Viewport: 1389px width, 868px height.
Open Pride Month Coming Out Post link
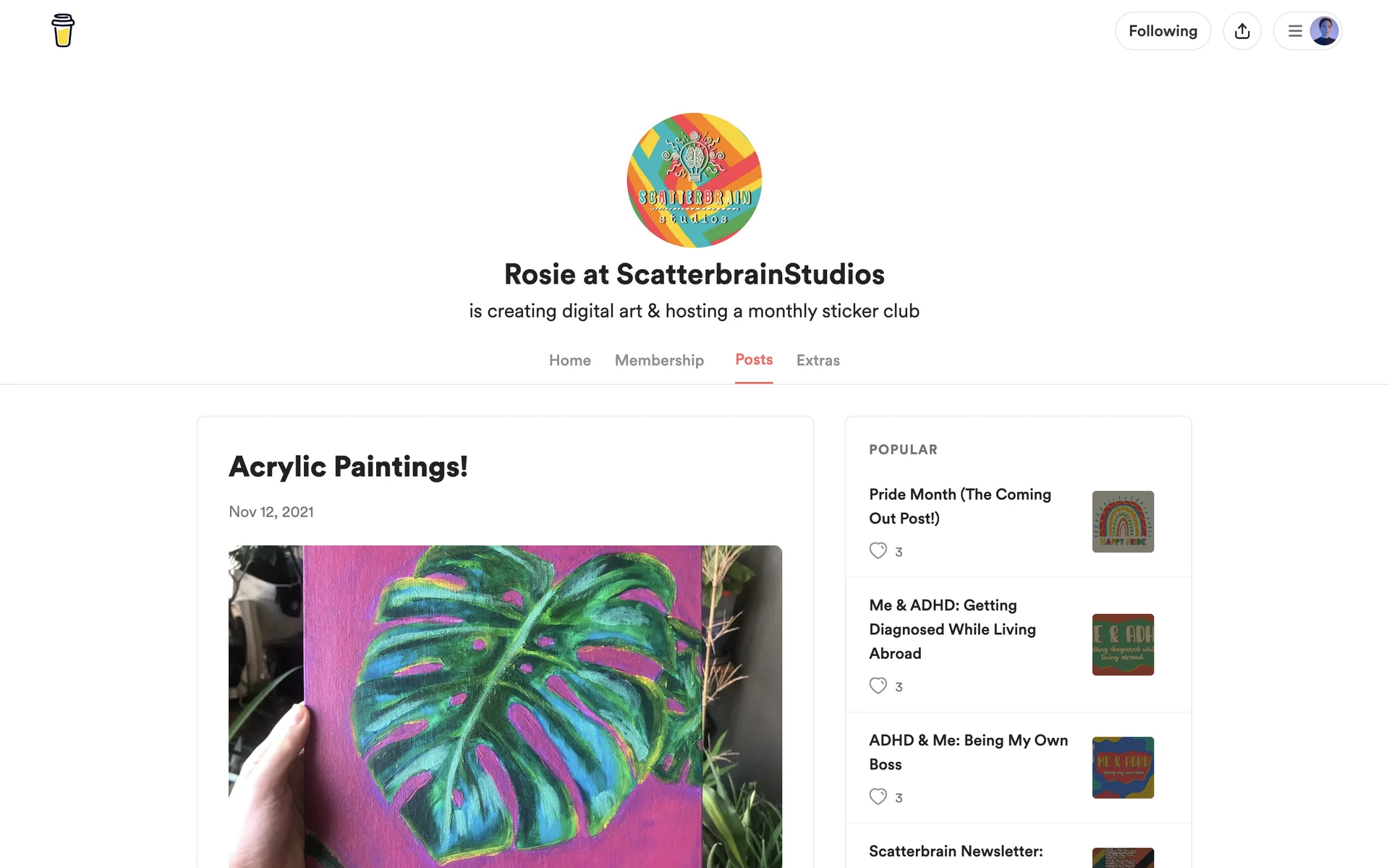[x=960, y=506]
